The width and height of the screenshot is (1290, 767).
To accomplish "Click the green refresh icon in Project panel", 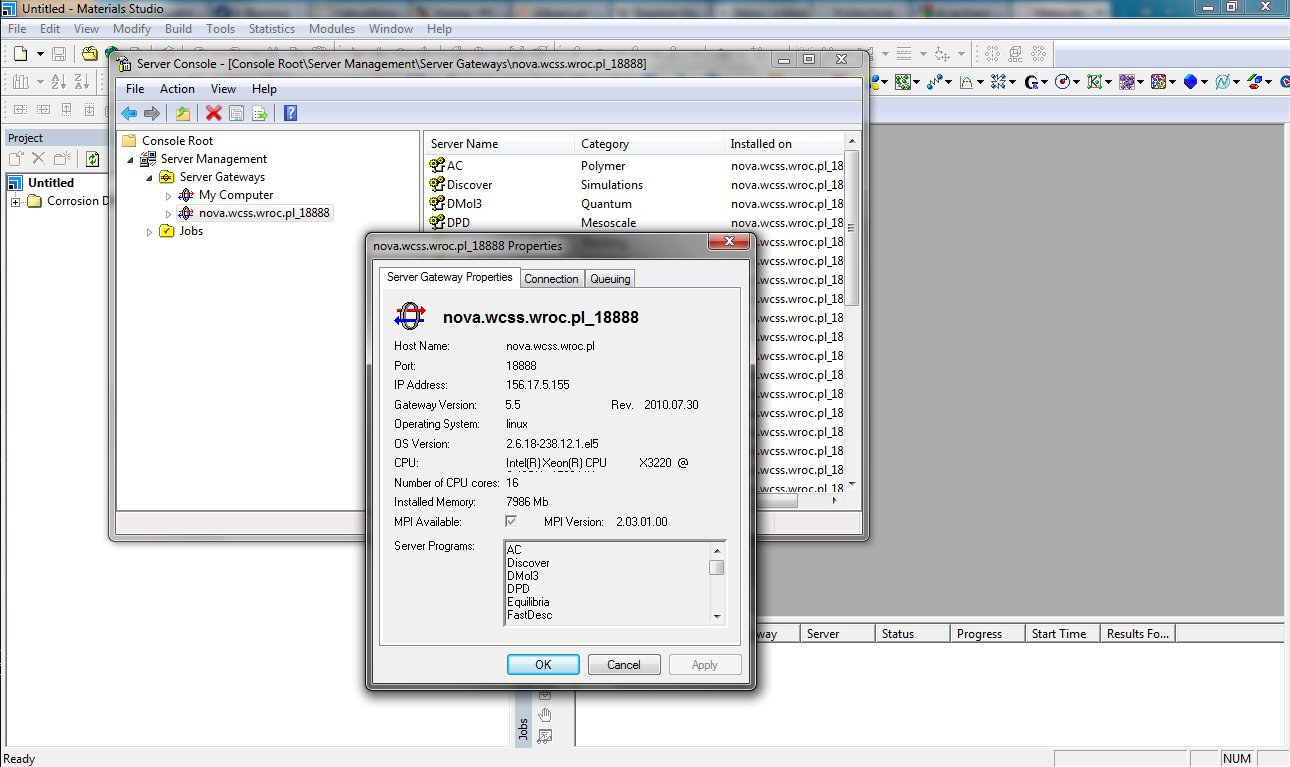I will tap(92, 159).
